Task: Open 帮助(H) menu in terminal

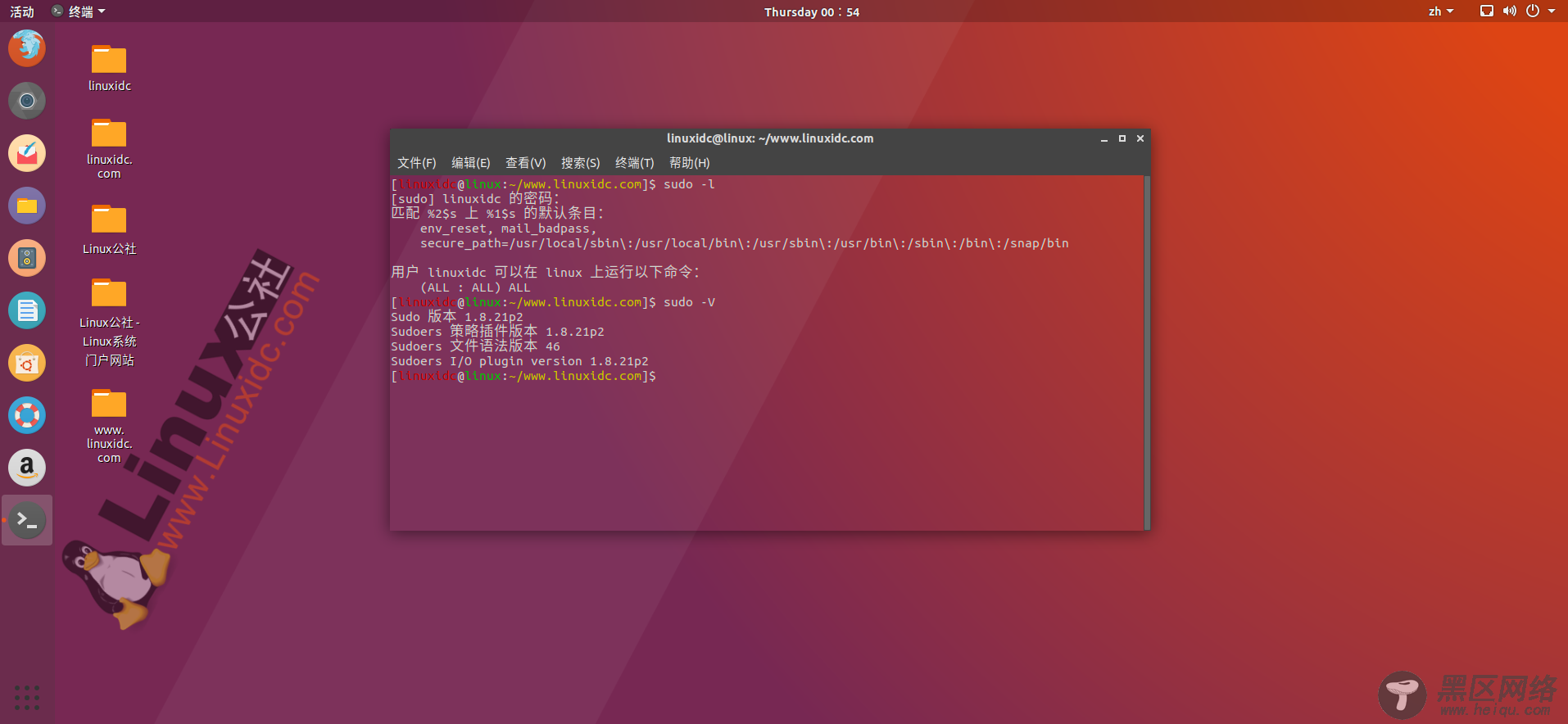Action: pyautogui.click(x=690, y=163)
